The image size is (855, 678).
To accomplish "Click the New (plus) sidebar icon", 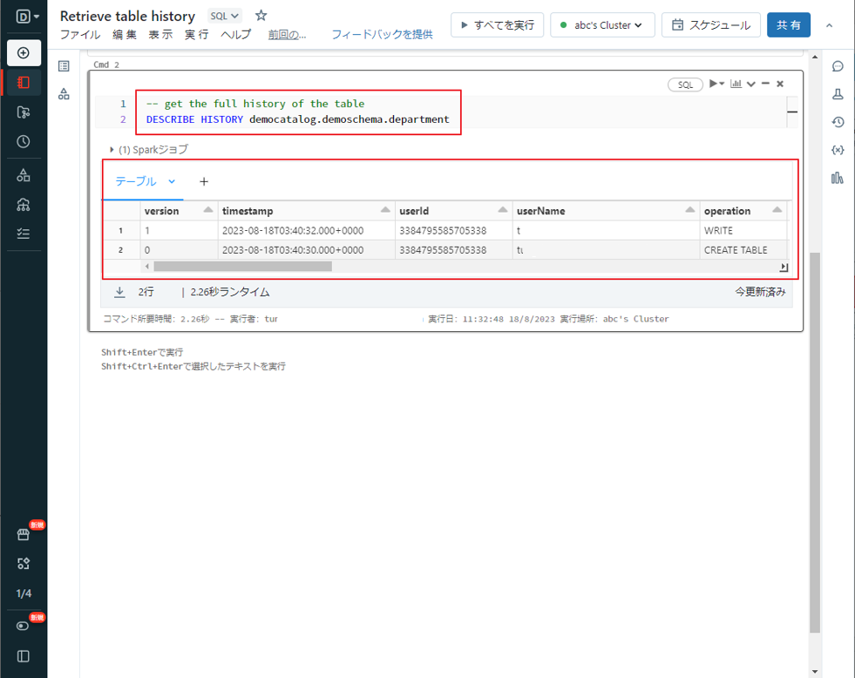I will [x=23, y=53].
